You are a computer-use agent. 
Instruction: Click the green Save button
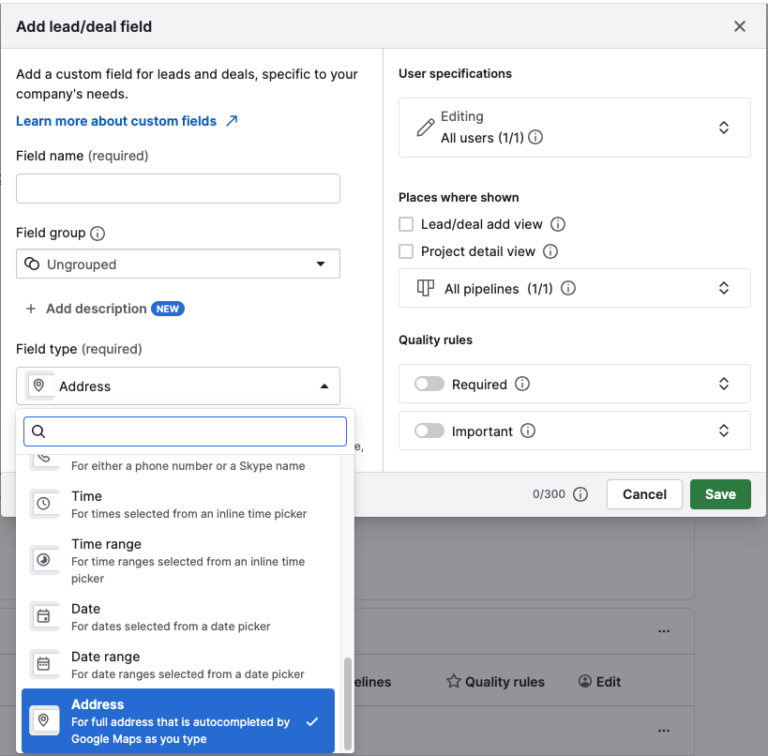pyautogui.click(x=720, y=494)
